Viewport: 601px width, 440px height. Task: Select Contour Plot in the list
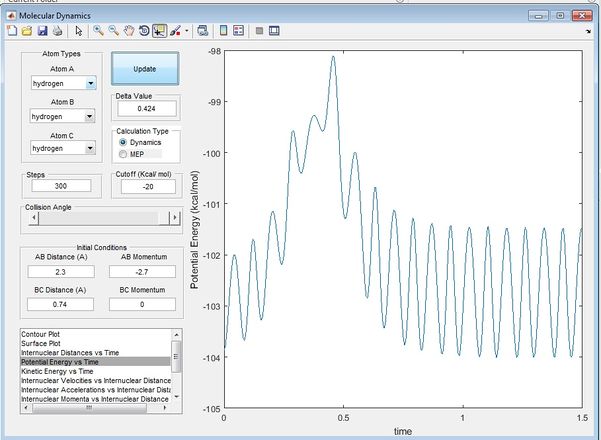click(95, 334)
